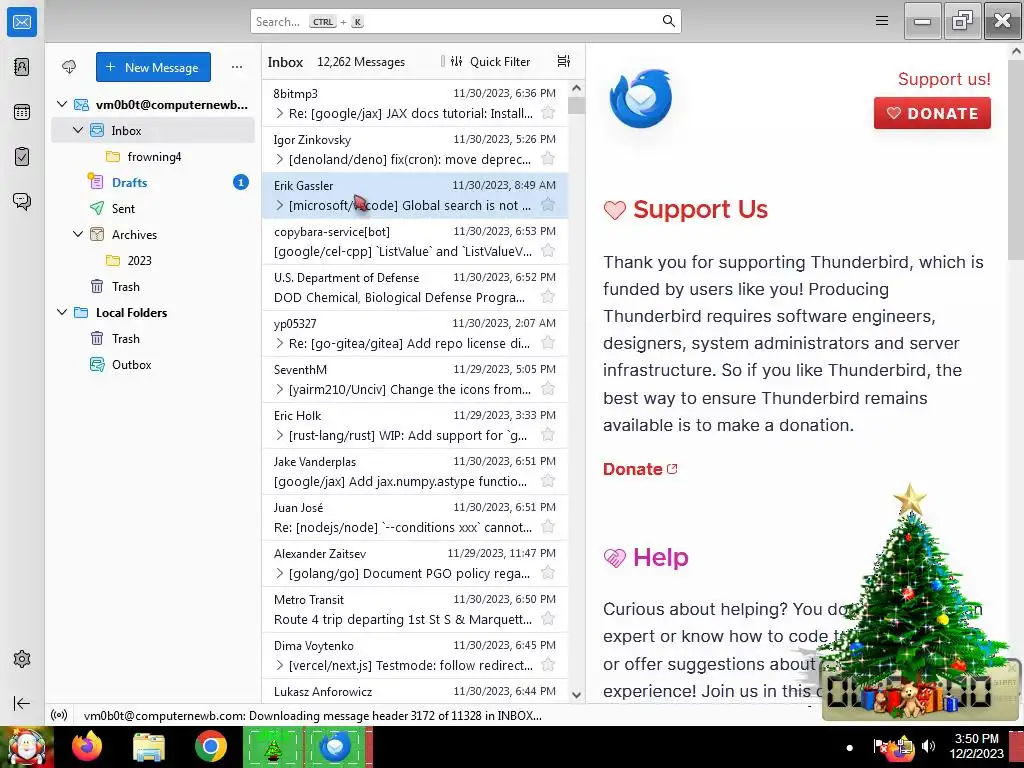Star the yp05327 message
The height and width of the screenshot is (768, 1024).
pyautogui.click(x=548, y=343)
